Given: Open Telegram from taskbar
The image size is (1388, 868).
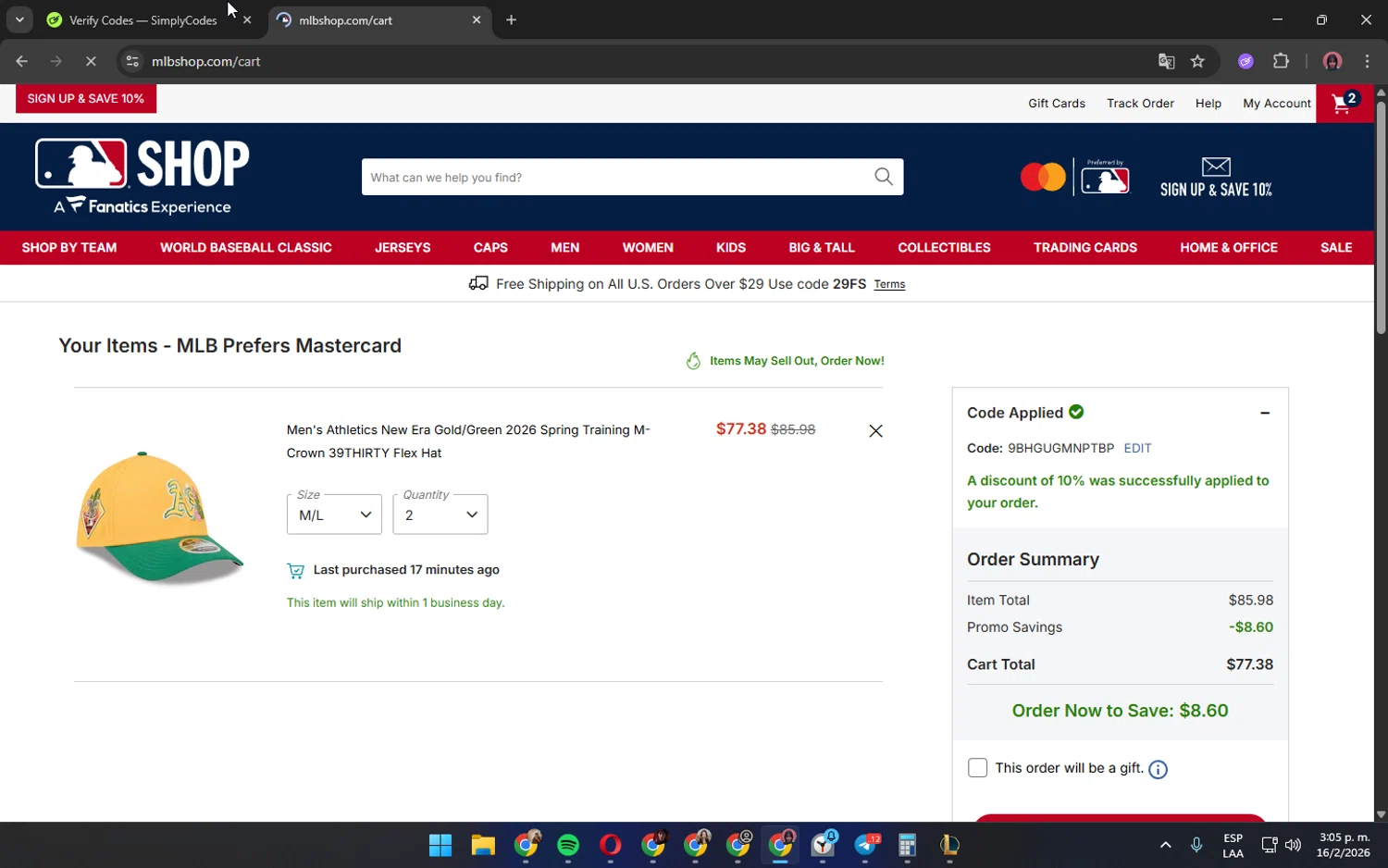Looking at the screenshot, I should (866, 845).
